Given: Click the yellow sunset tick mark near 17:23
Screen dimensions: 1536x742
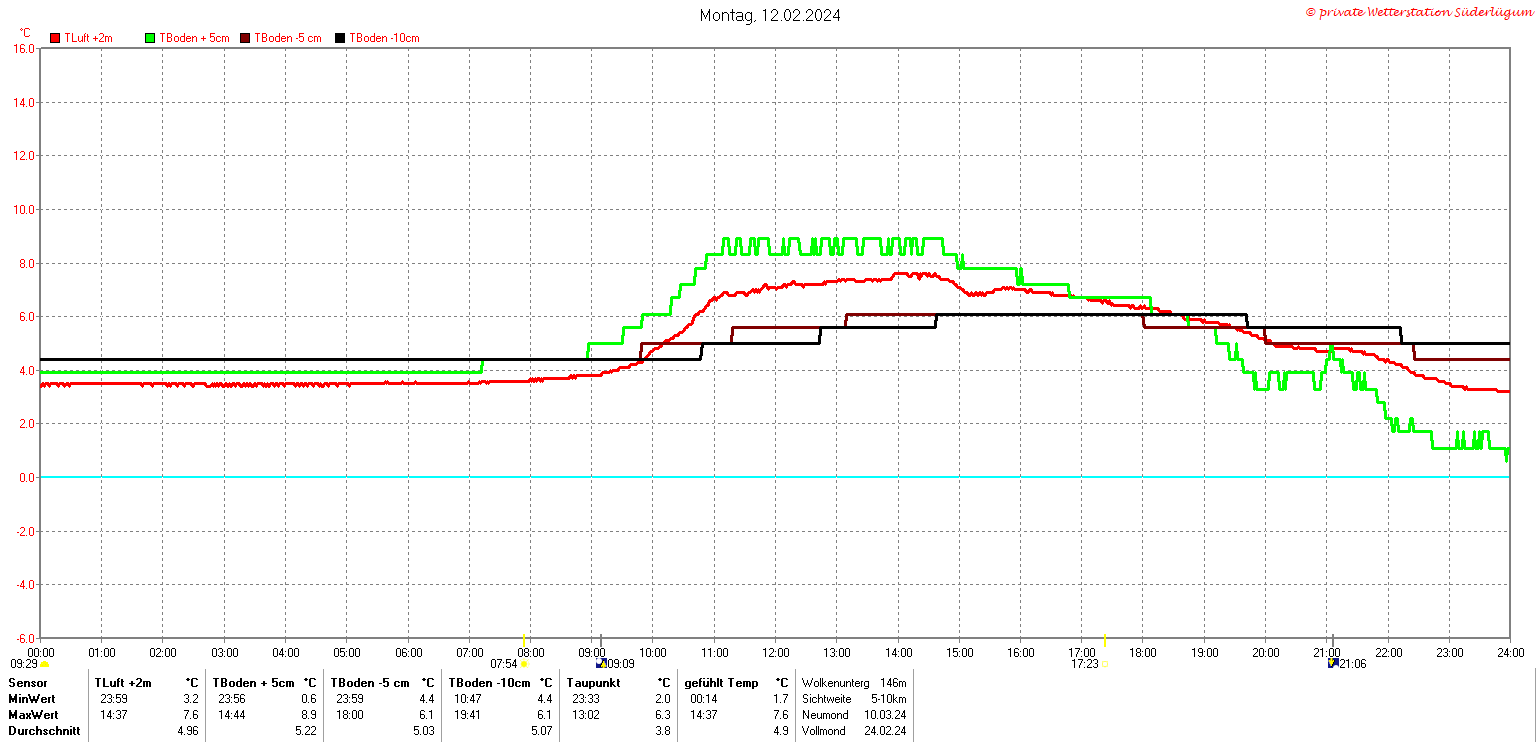Looking at the screenshot, I should (x=1104, y=640).
